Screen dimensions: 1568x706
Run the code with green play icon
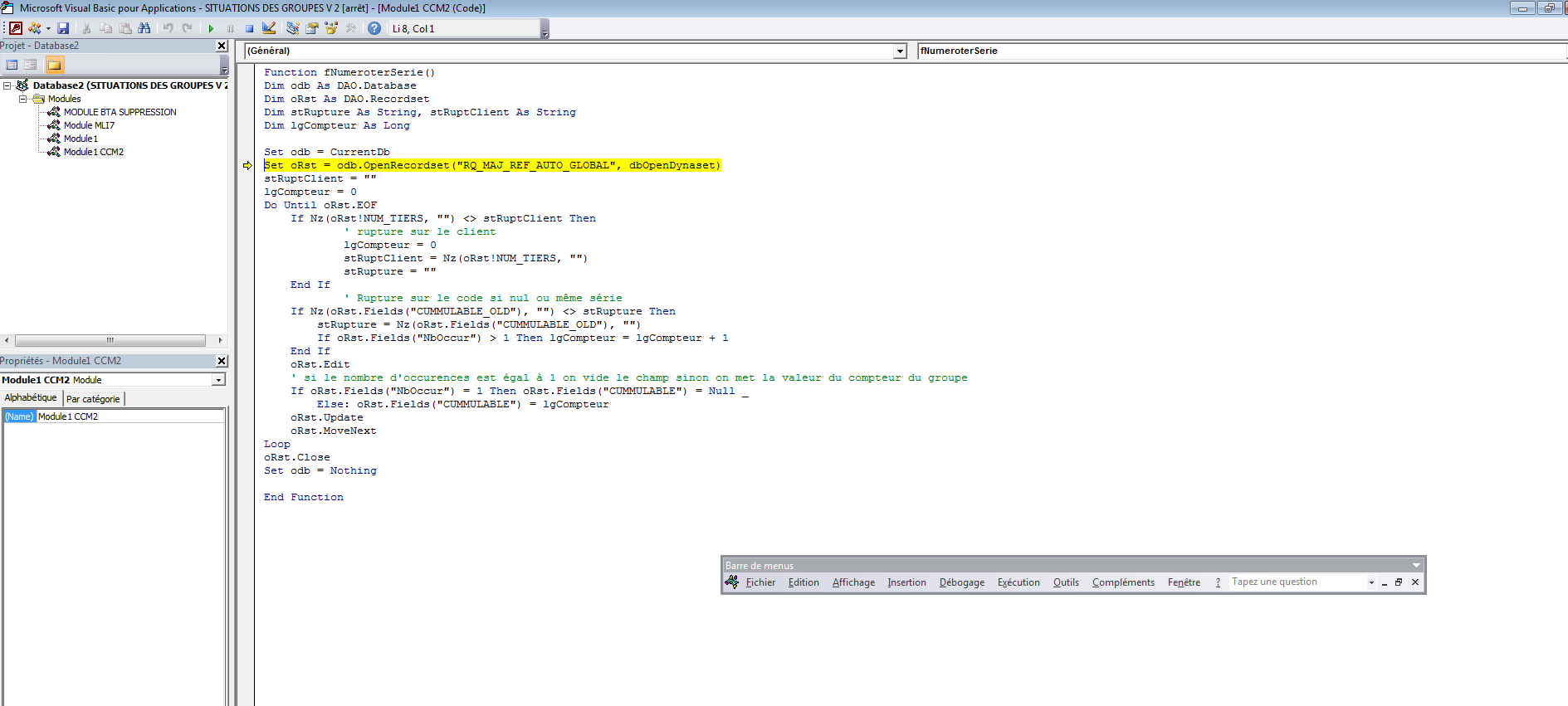211,28
